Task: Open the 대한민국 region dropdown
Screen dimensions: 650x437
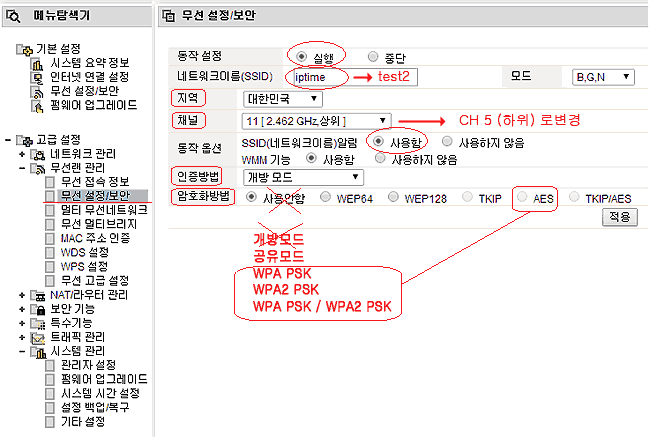Action: pyautogui.click(x=282, y=99)
